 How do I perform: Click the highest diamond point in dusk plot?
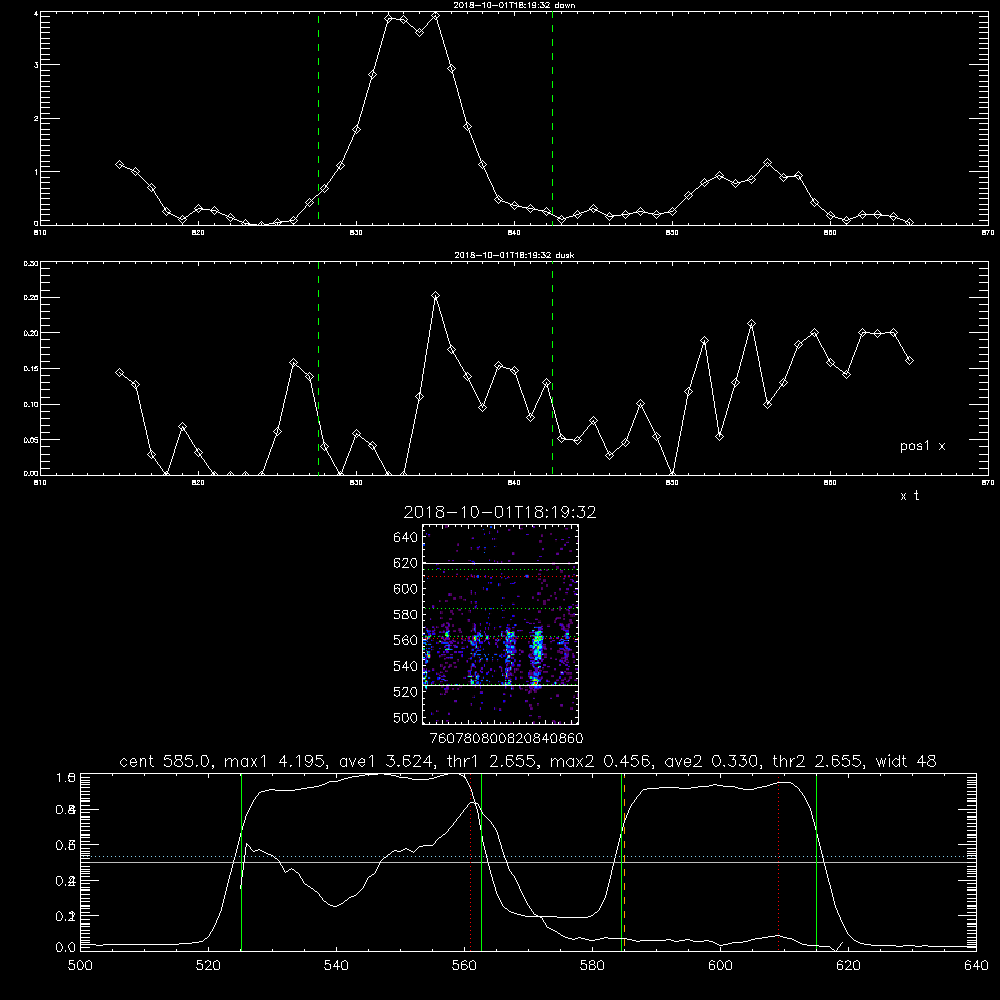[436, 296]
